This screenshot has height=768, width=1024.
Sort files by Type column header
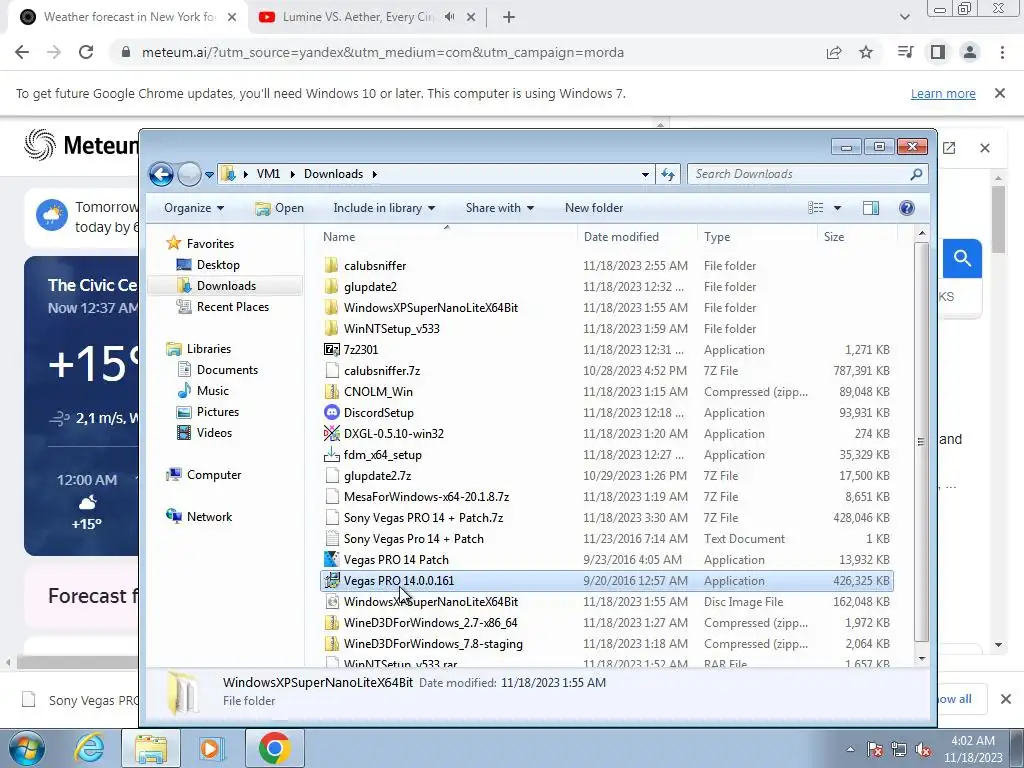[x=757, y=236]
